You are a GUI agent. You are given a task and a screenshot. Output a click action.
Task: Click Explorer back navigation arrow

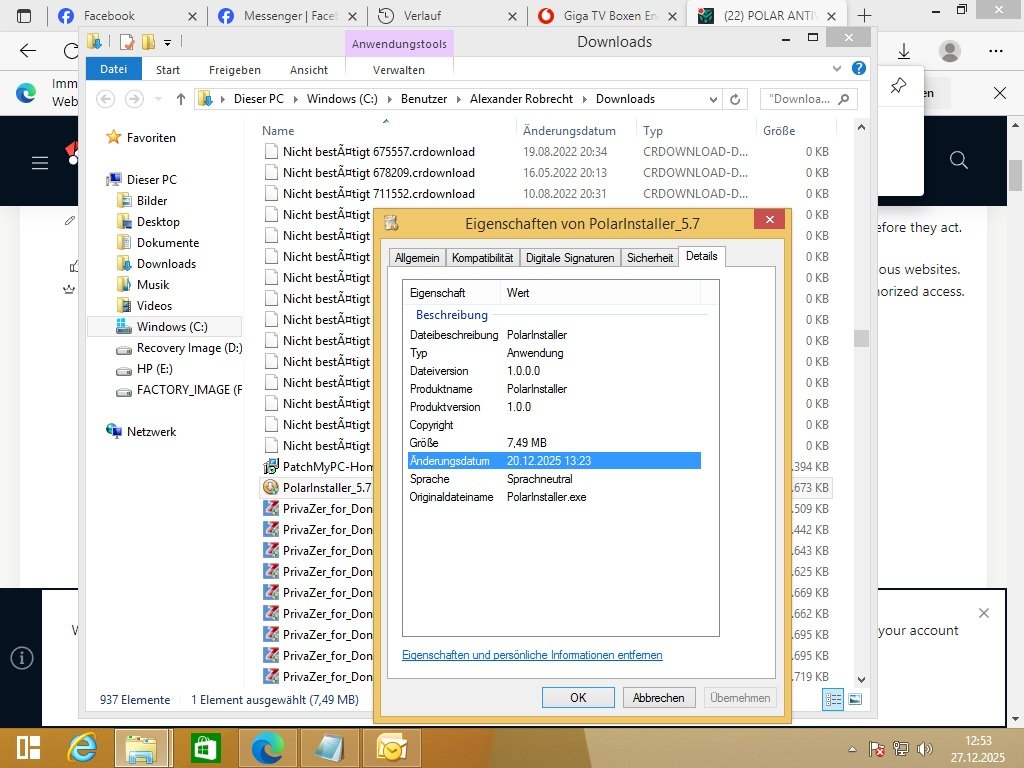click(x=106, y=99)
